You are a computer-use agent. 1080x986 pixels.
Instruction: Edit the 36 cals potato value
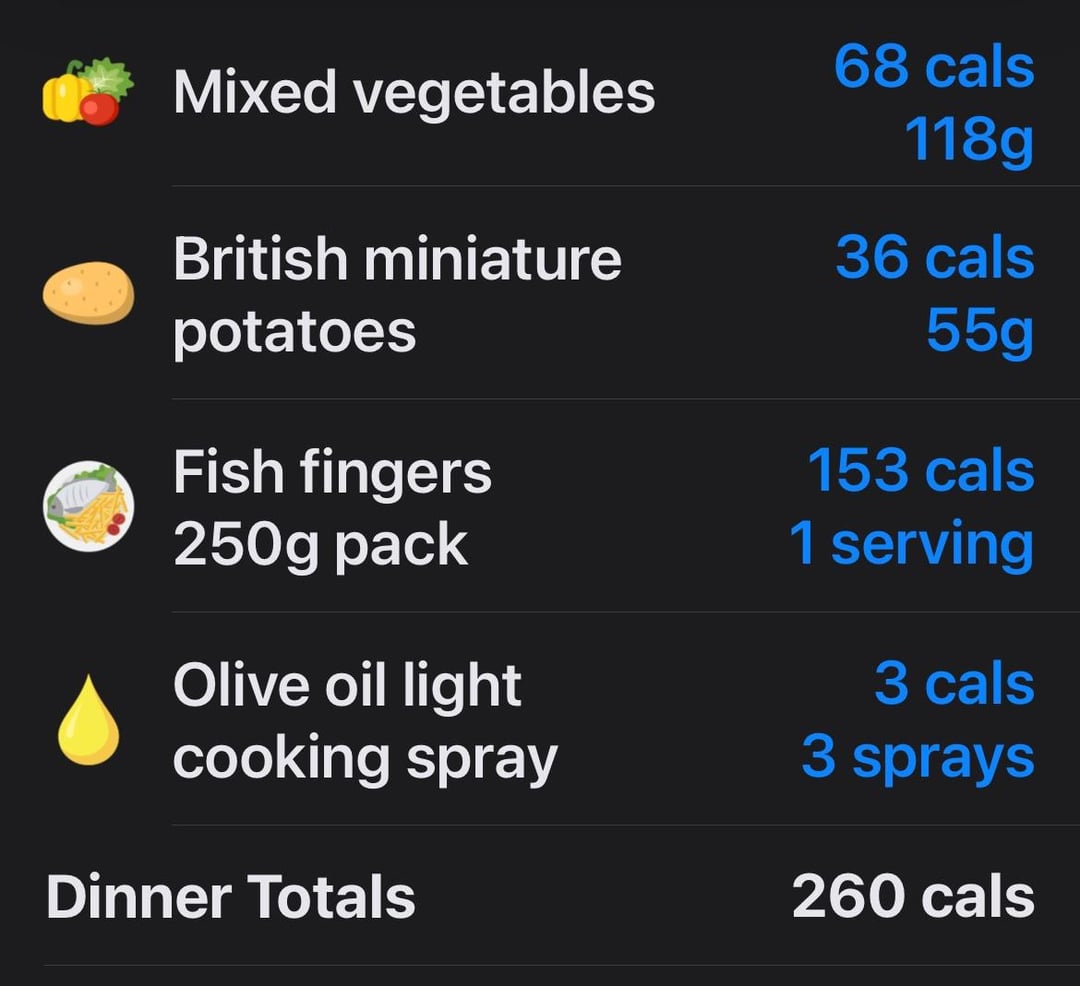935,258
